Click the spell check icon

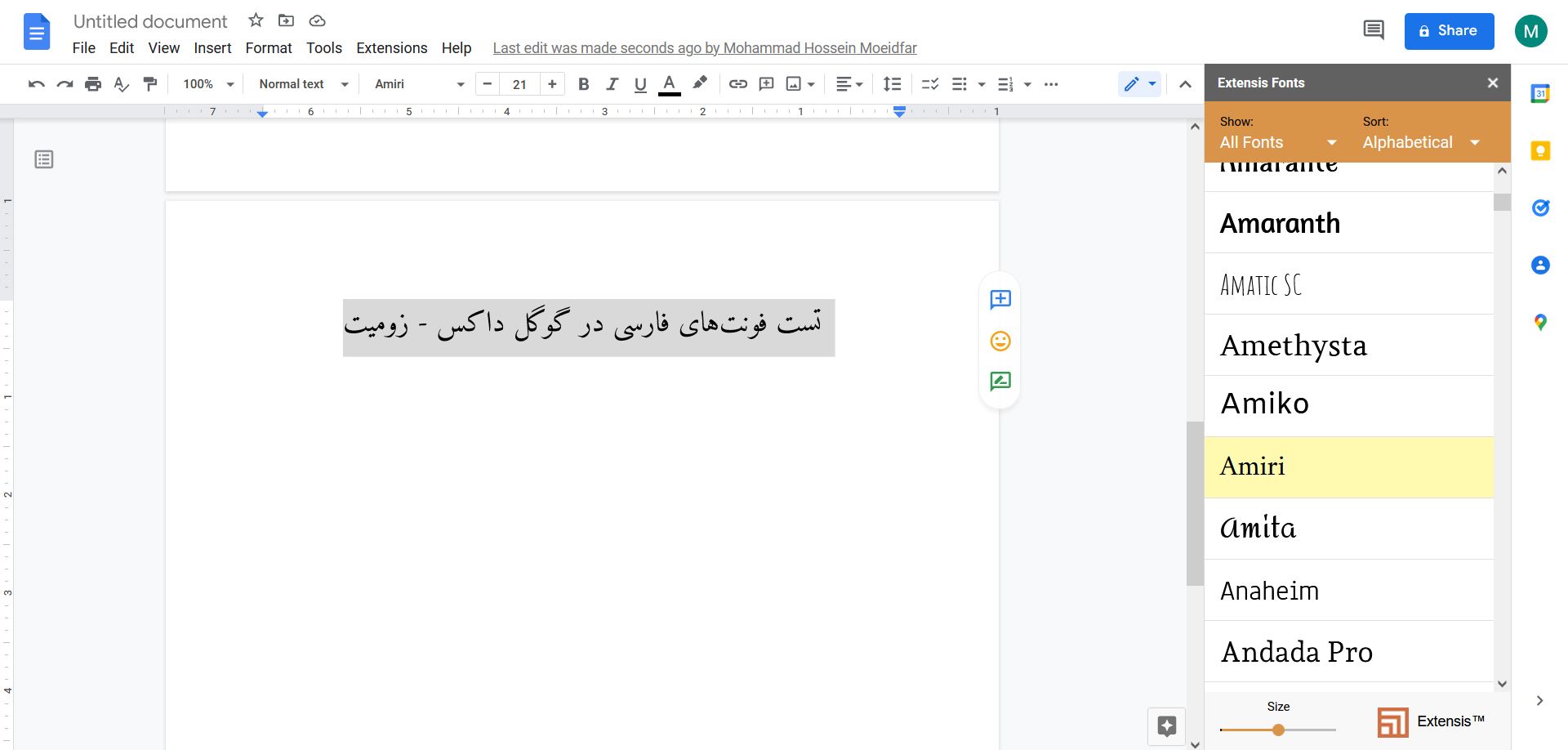pos(122,83)
